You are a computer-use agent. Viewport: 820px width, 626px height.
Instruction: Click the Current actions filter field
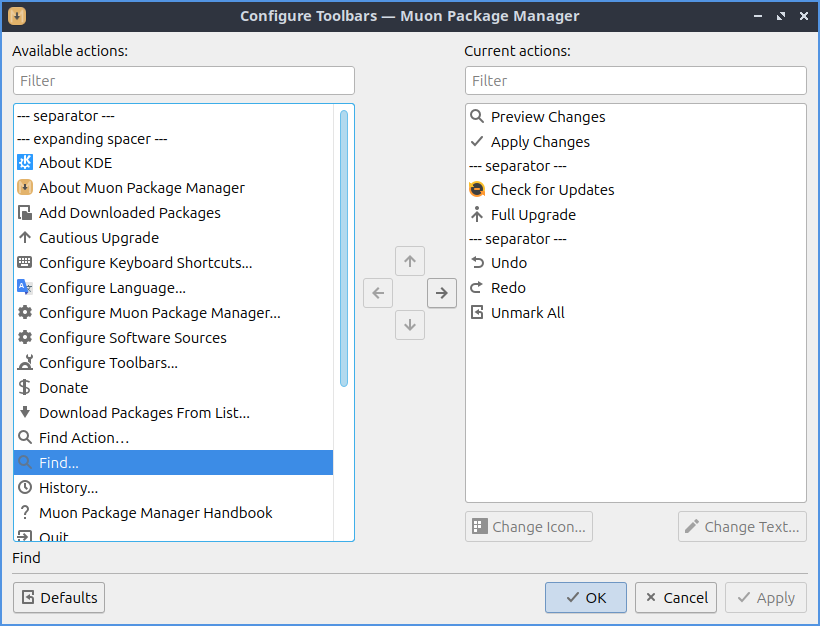point(635,81)
